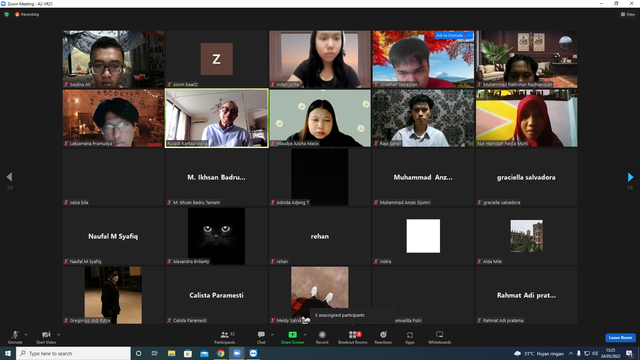Select Nur Hamidah Panca Murti's tile
Screen dimensions: 640x360
click(527, 118)
